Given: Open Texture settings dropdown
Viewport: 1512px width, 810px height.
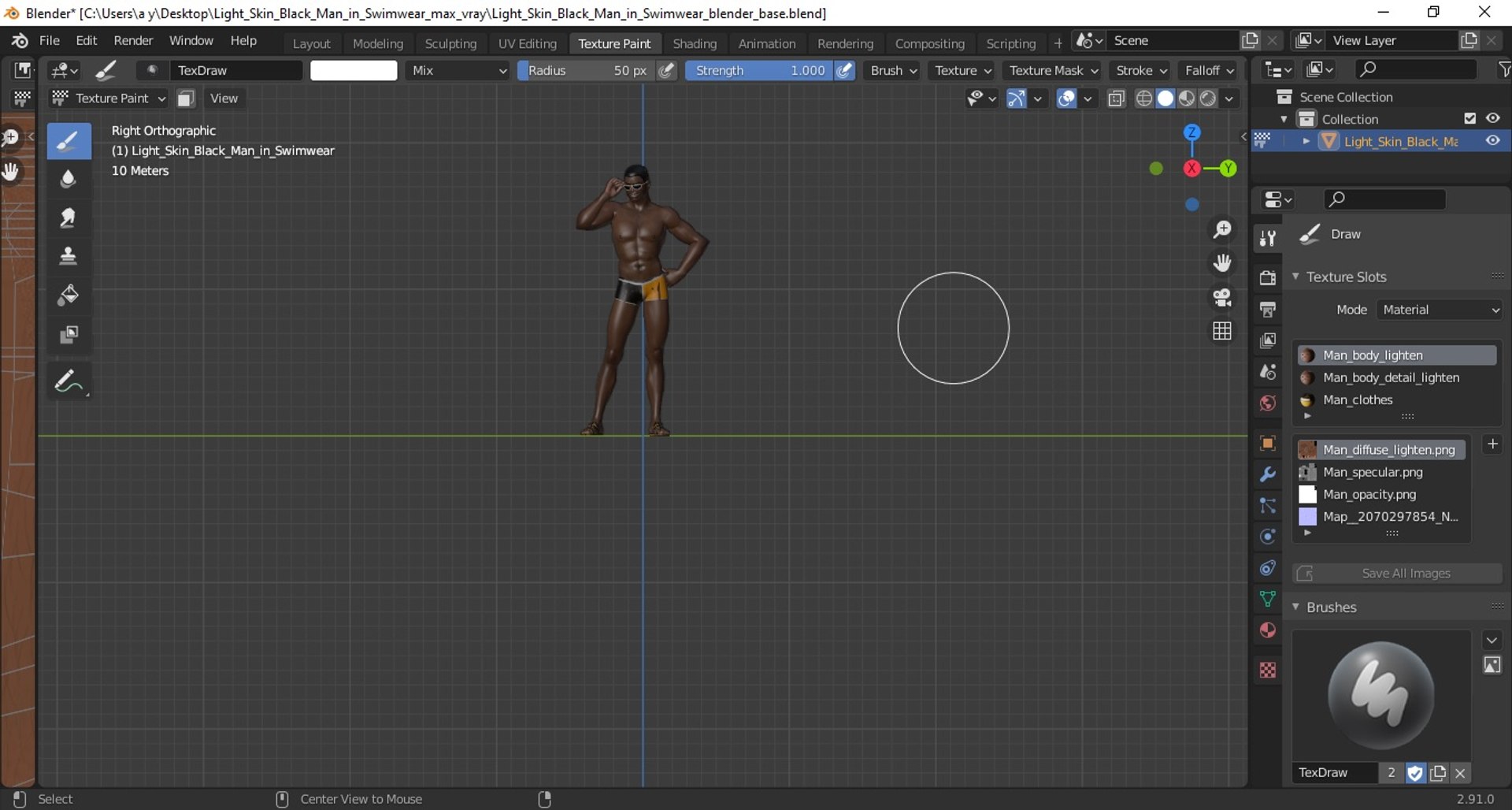Looking at the screenshot, I should [x=963, y=71].
